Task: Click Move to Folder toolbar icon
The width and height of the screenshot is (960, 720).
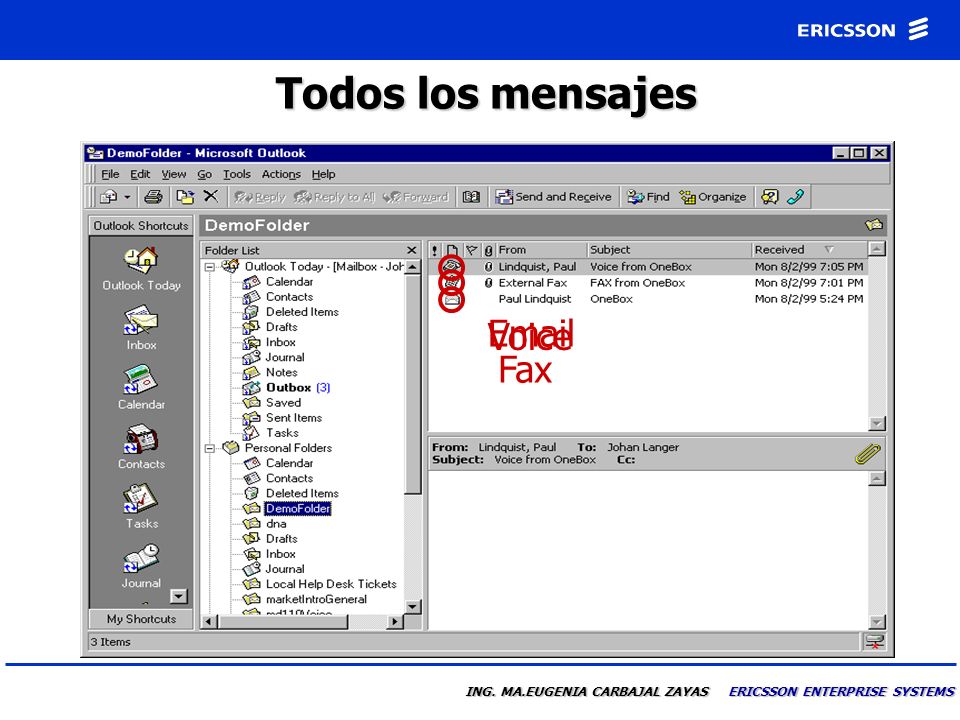Action: click(x=185, y=197)
